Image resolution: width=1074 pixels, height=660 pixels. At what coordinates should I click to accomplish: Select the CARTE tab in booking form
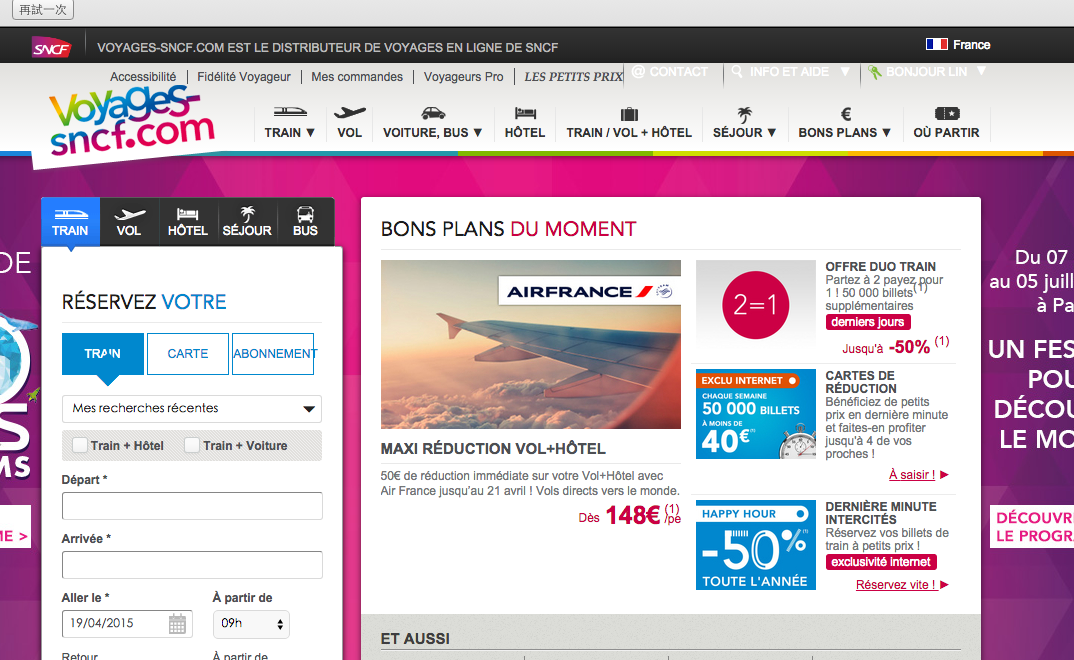188,354
